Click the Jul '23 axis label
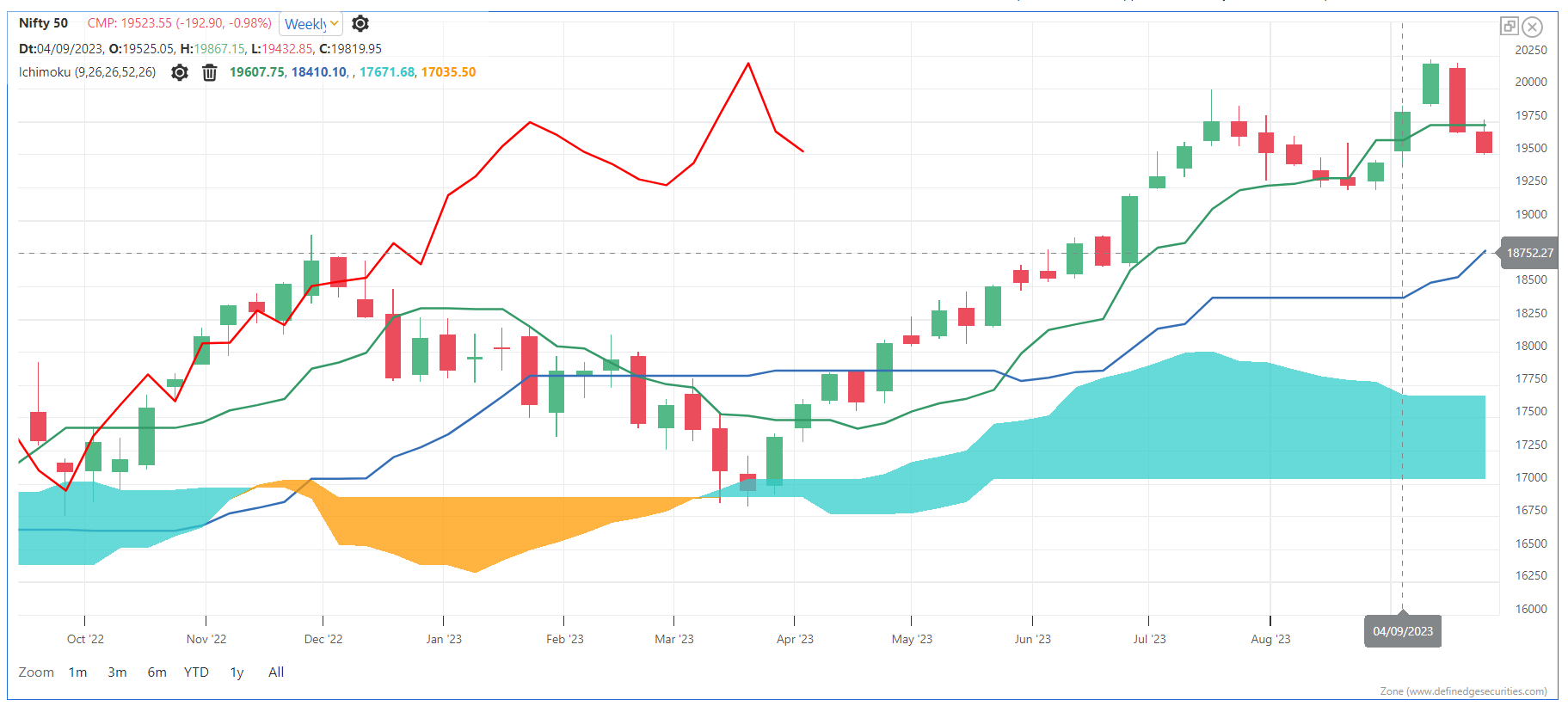Viewport: 1568px width, 706px height. click(1149, 639)
